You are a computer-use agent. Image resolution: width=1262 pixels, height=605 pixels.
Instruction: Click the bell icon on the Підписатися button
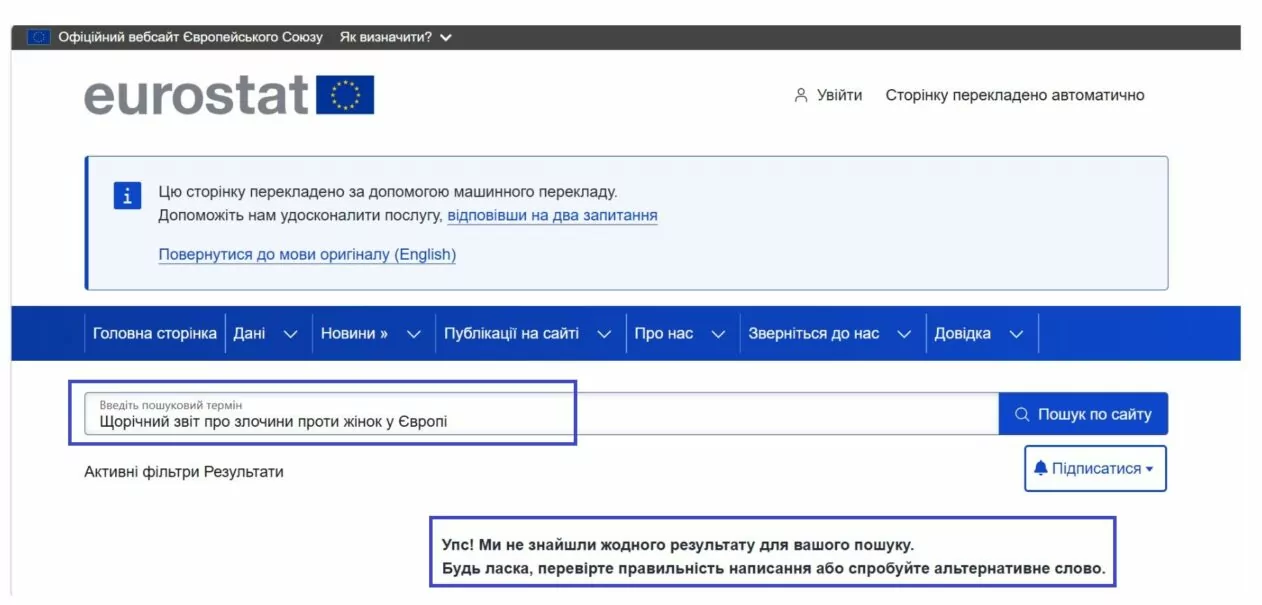[x=1043, y=467]
